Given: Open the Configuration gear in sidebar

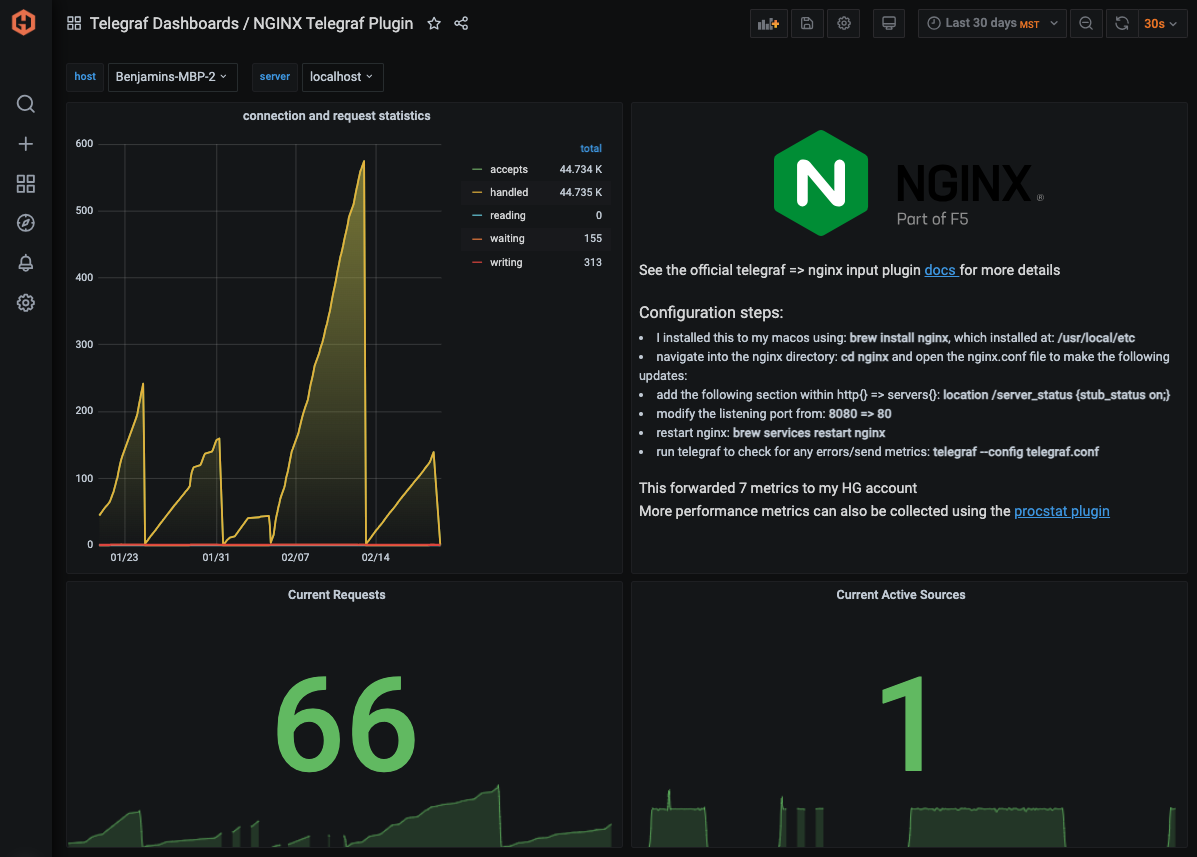Looking at the screenshot, I should coord(25,303).
